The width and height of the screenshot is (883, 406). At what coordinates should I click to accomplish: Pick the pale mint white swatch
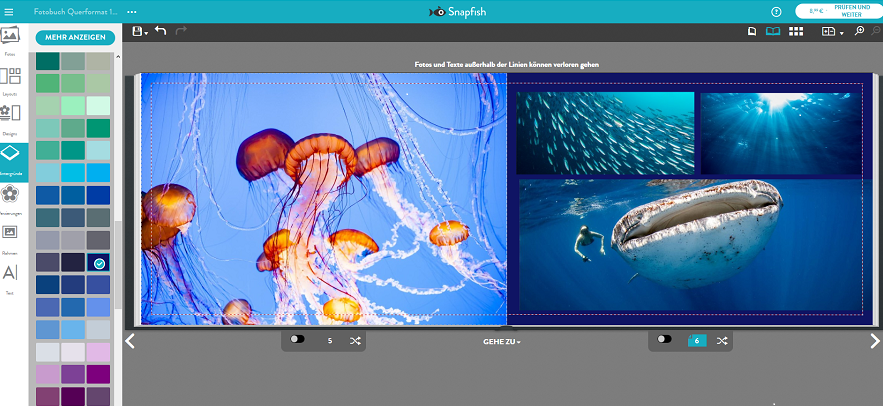(x=99, y=105)
